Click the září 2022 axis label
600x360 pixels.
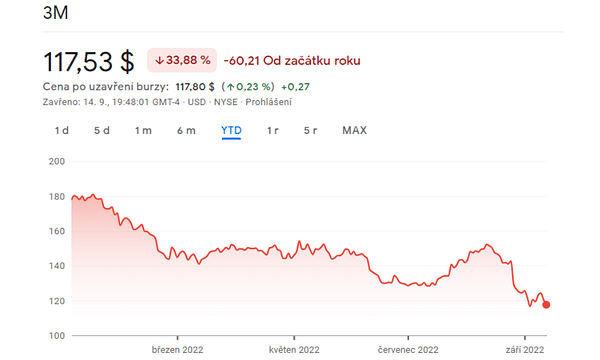click(525, 350)
